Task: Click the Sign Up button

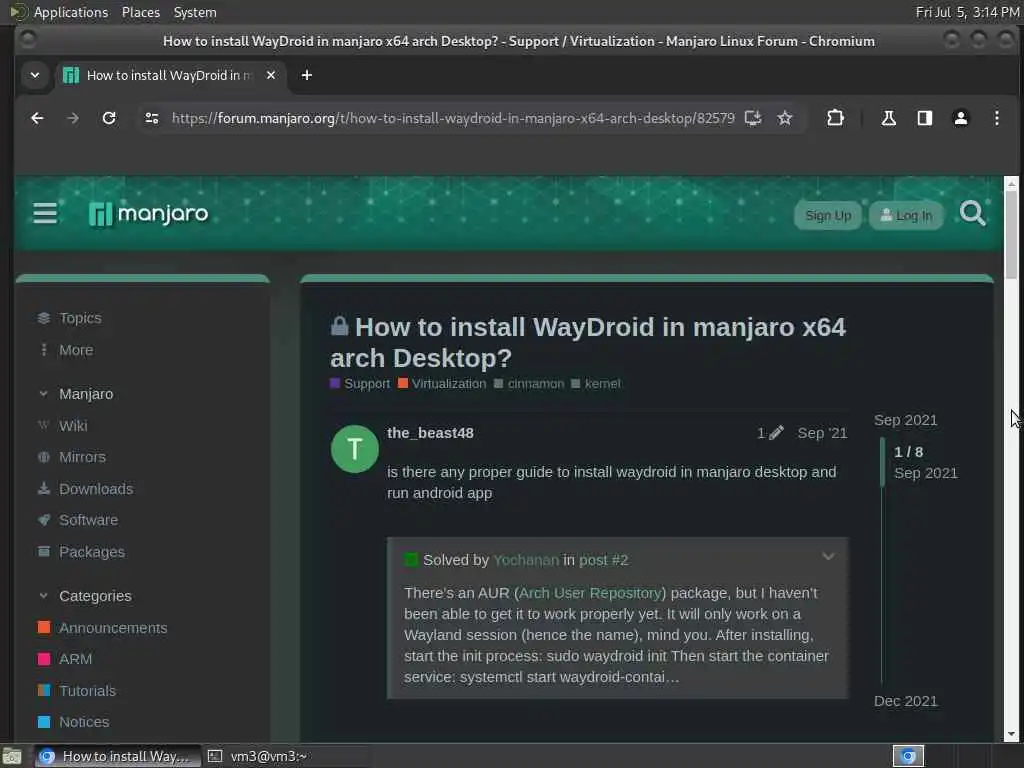Action: point(828,216)
